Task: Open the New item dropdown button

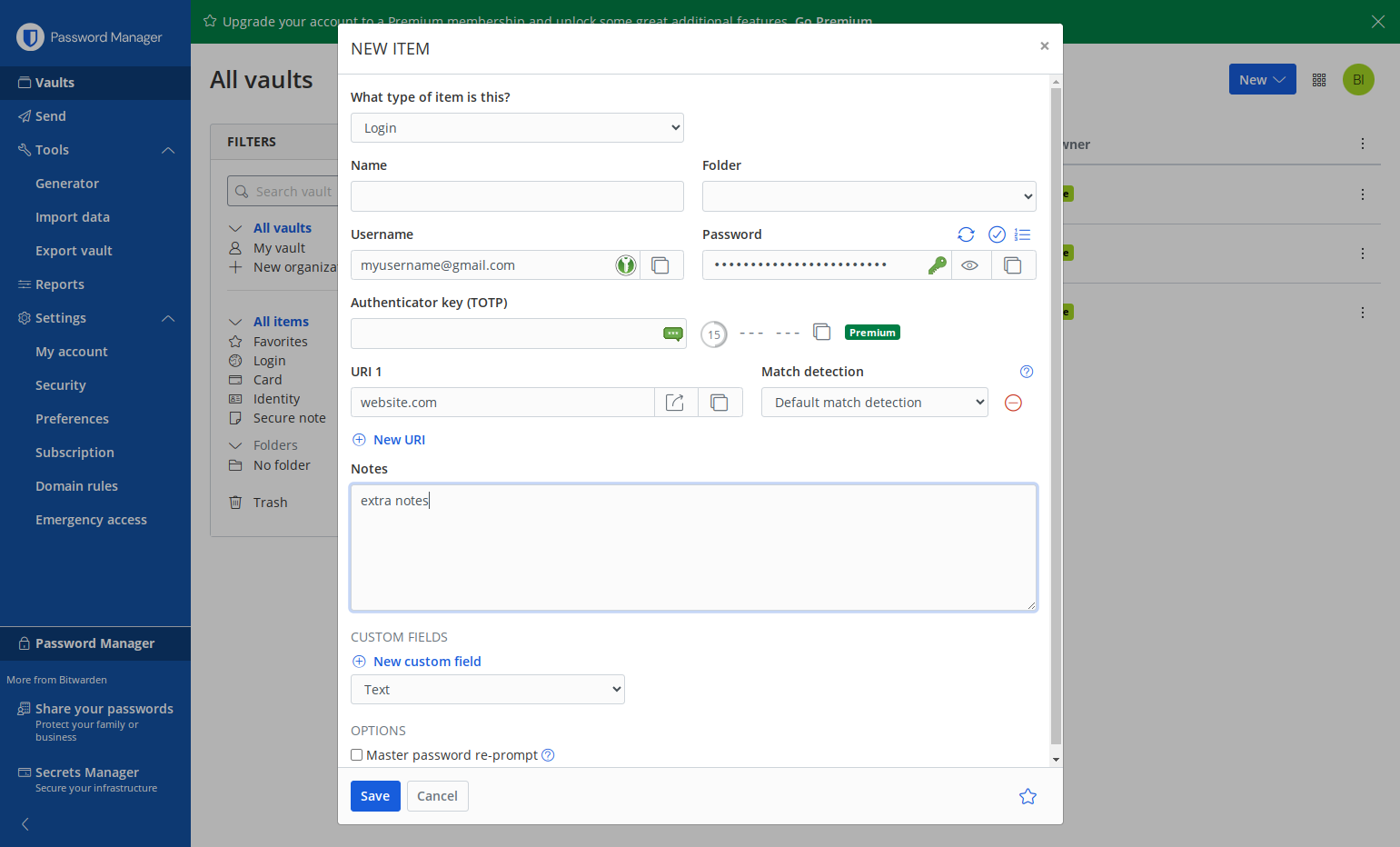Action: 1262,80
